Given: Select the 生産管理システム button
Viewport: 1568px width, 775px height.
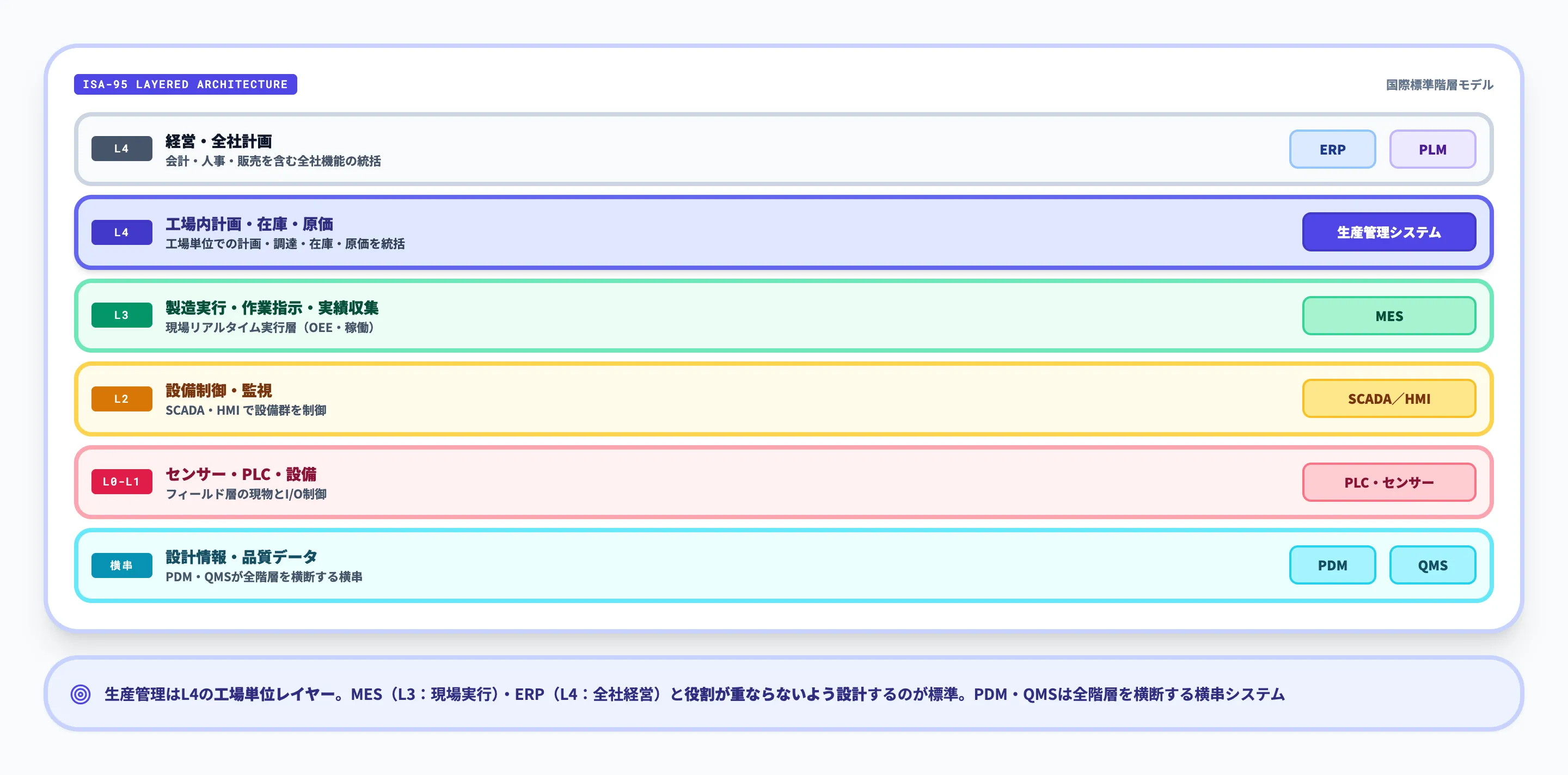Looking at the screenshot, I should click(1388, 232).
